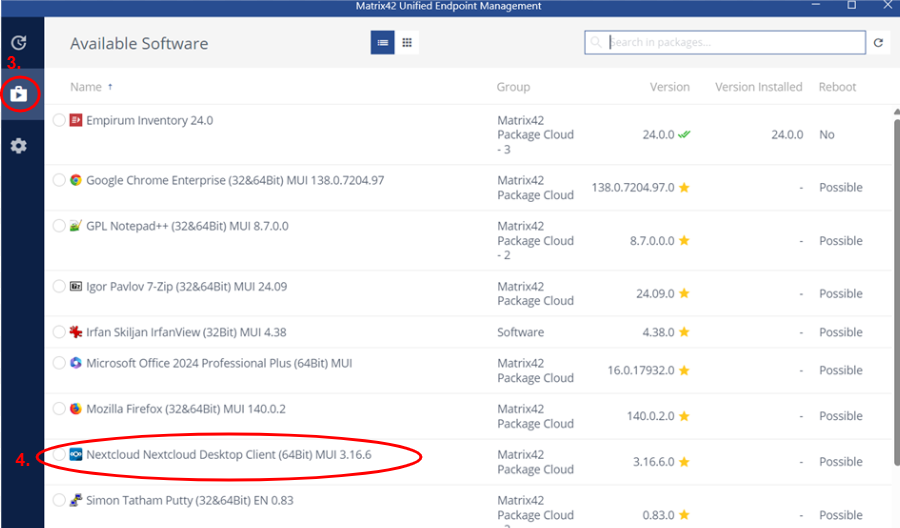Sort by the Name column header
Viewport: 900px width, 528px height.
click(86, 87)
